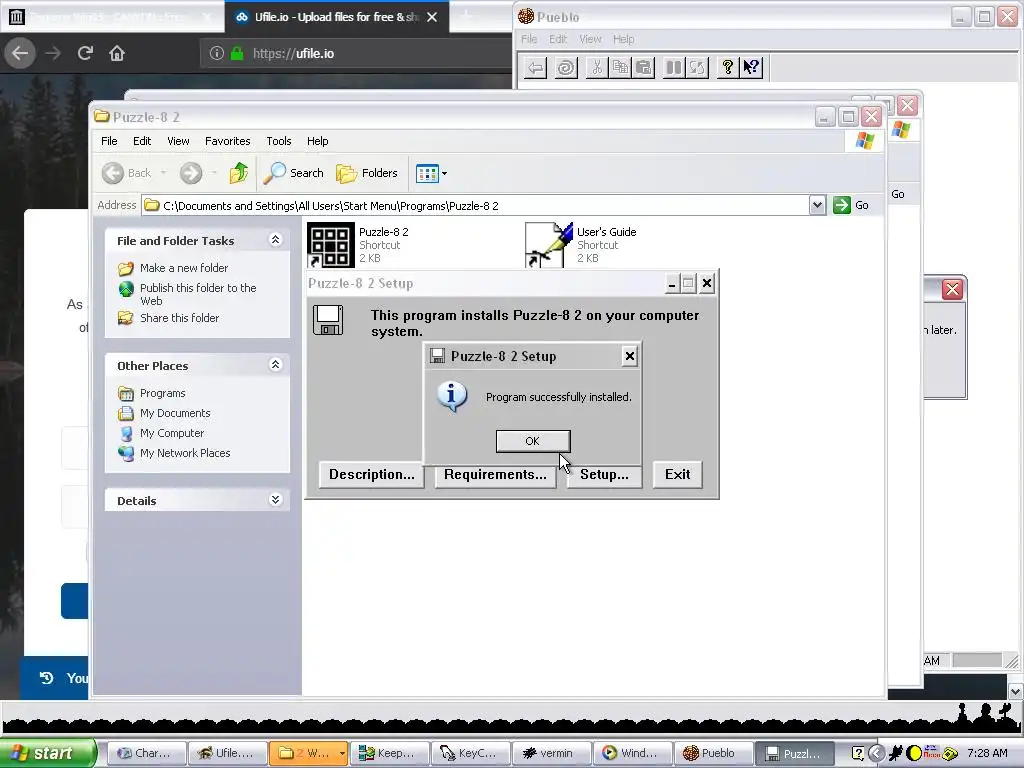This screenshot has height=768, width=1024.
Task: Collapse the File and Folder Tasks panel
Action: click(276, 240)
